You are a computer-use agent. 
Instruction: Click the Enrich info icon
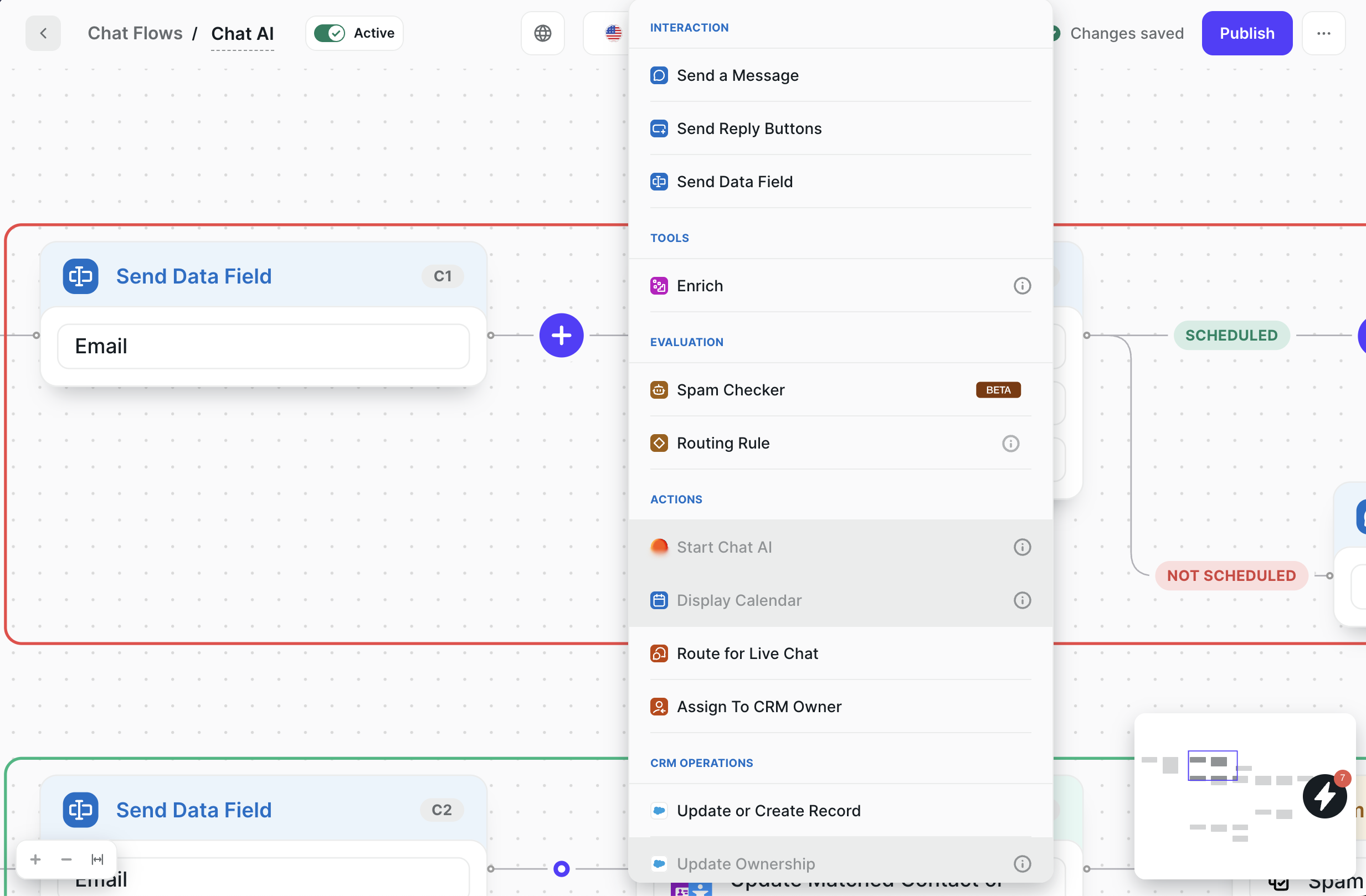[1021, 286]
